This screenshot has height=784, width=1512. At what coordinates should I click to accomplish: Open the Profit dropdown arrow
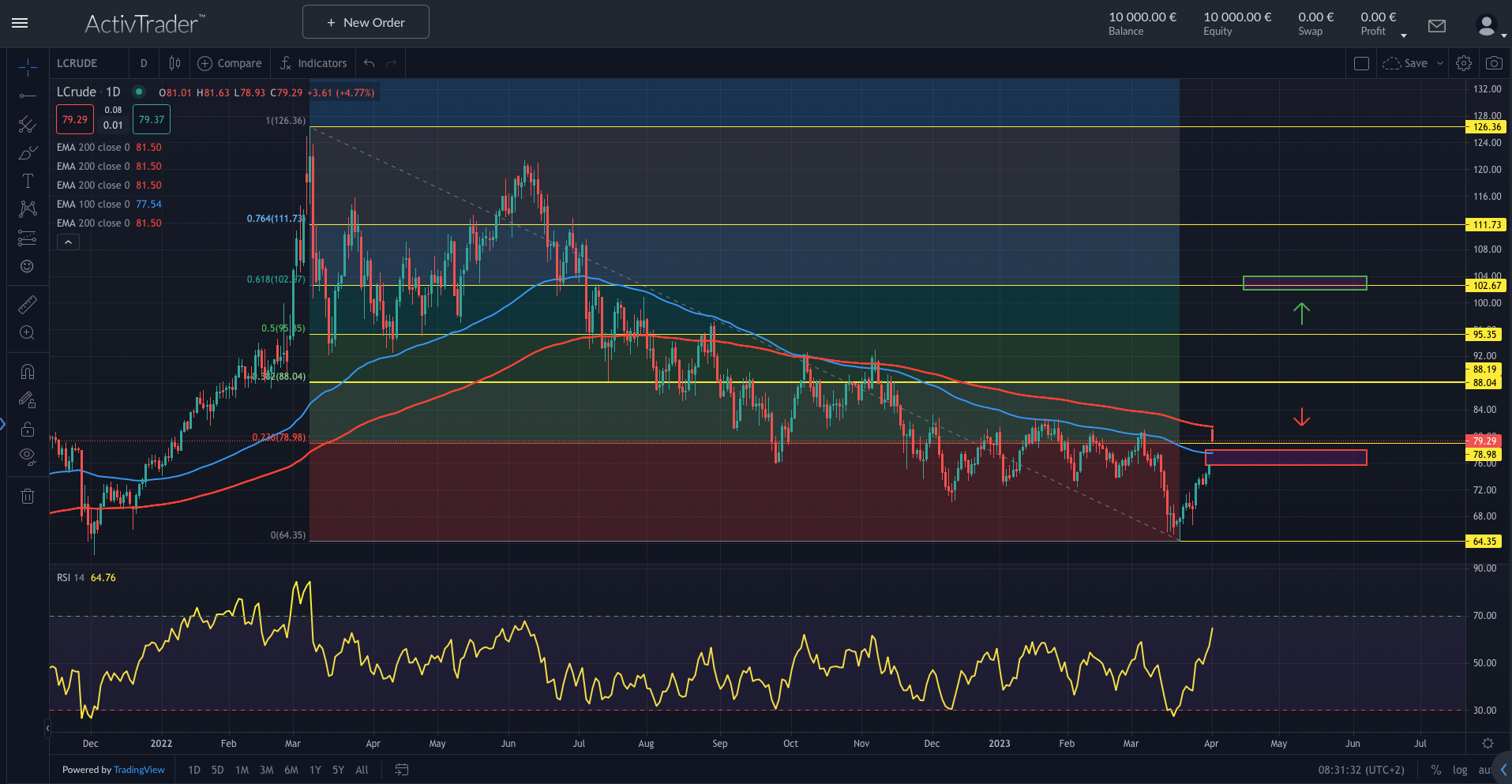(x=1403, y=36)
